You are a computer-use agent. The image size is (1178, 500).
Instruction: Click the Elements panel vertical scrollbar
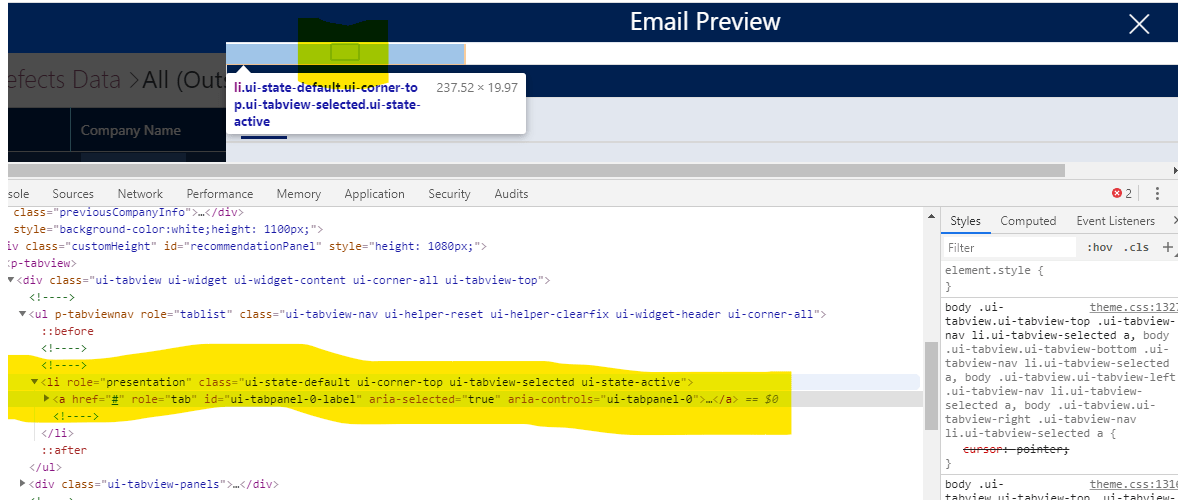click(x=930, y=385)
